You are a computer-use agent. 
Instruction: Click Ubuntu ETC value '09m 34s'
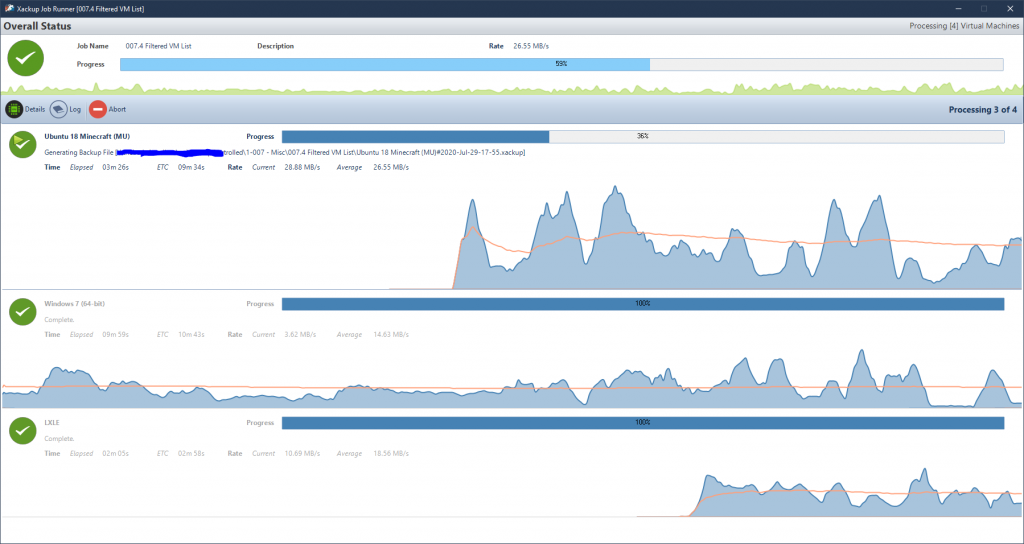191,167
